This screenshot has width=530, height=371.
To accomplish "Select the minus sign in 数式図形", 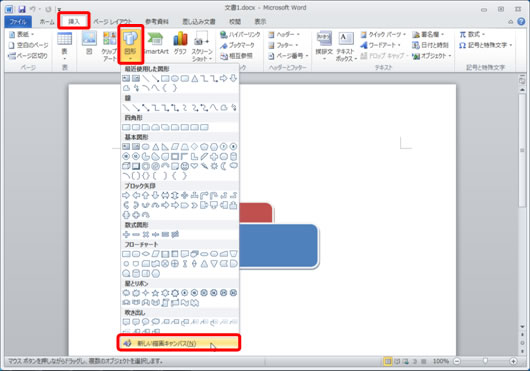I will pyautogui.click(x=136, y=234).
